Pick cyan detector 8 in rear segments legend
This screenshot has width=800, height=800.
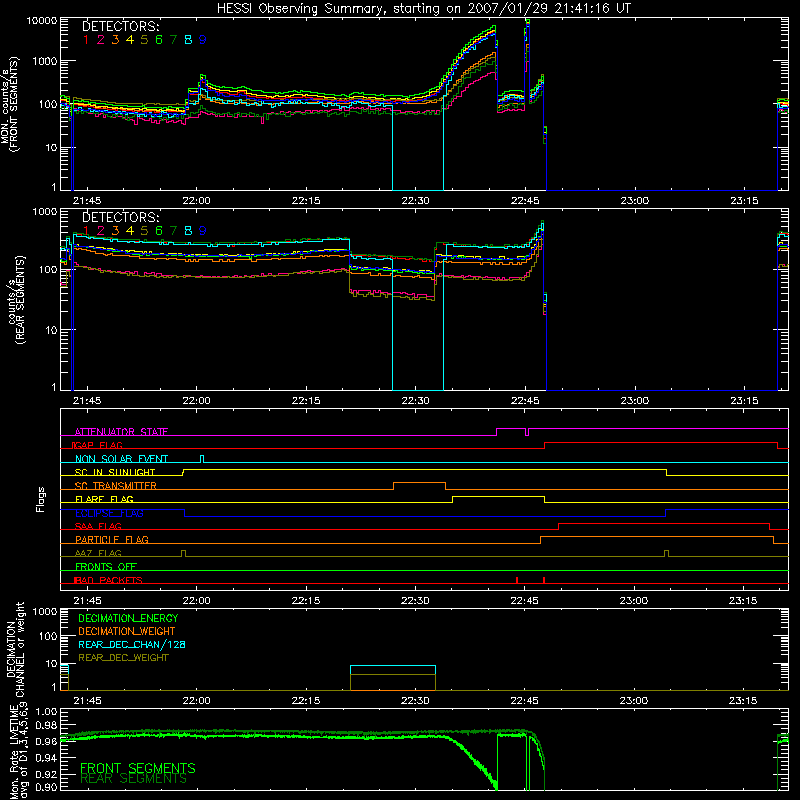point(188,231)
